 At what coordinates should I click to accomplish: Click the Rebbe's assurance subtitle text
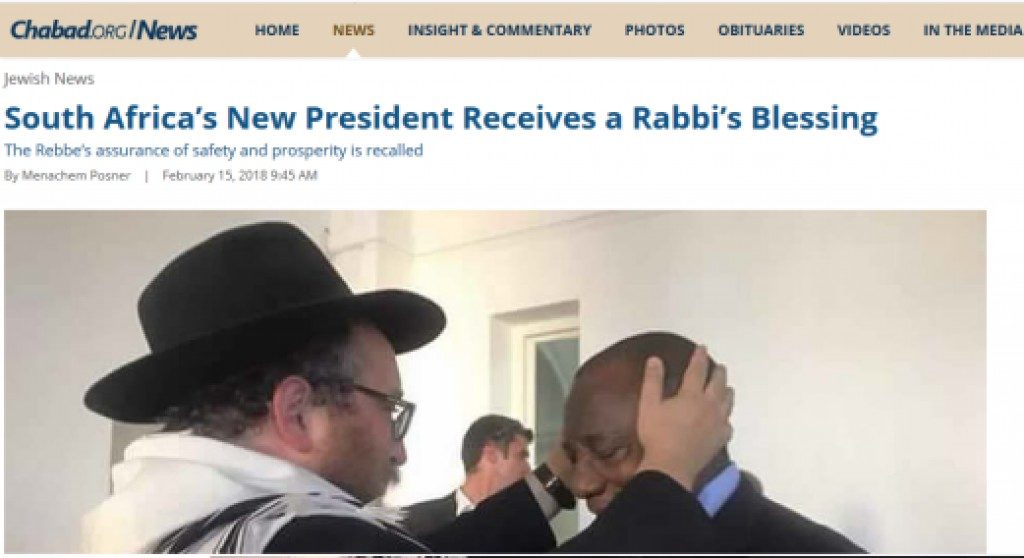click(214, 150)
